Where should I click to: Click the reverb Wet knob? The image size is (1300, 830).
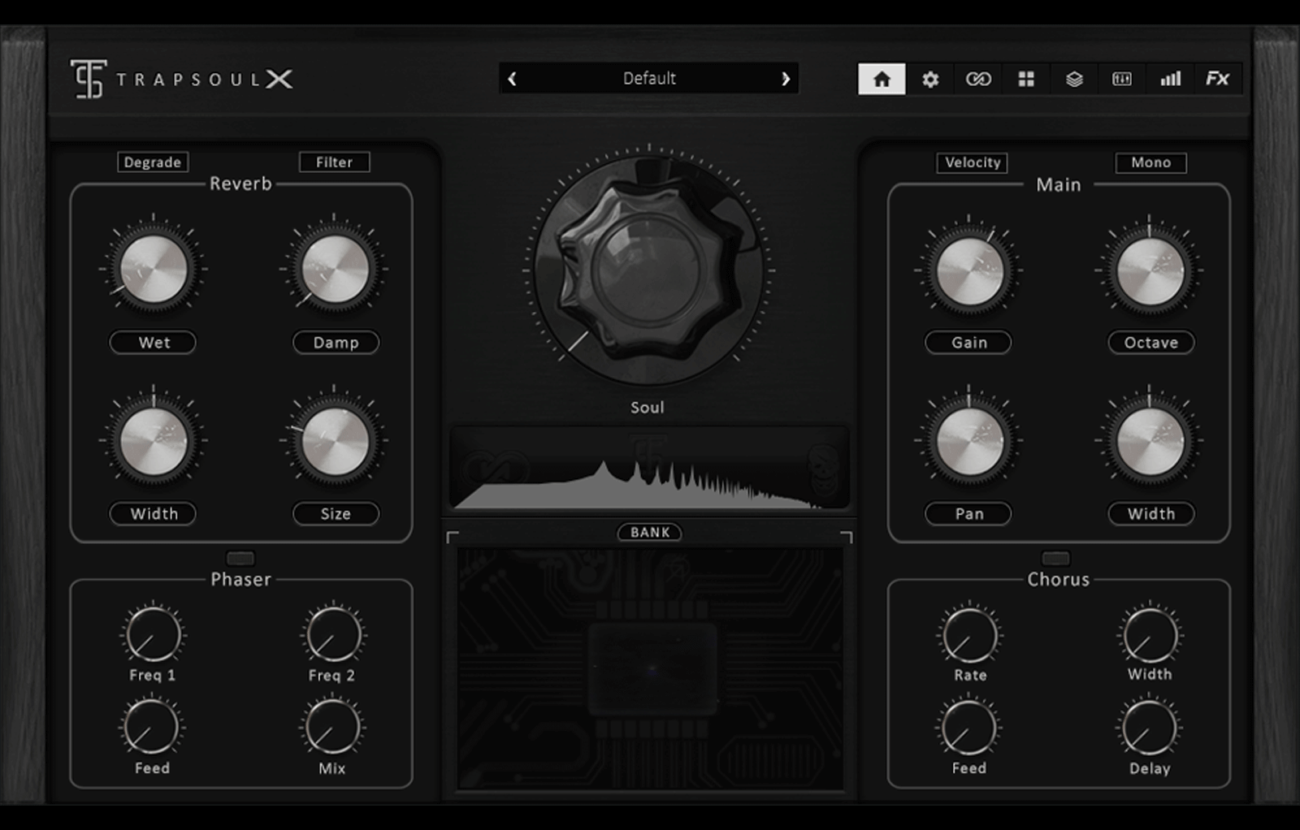click(153, 269)
